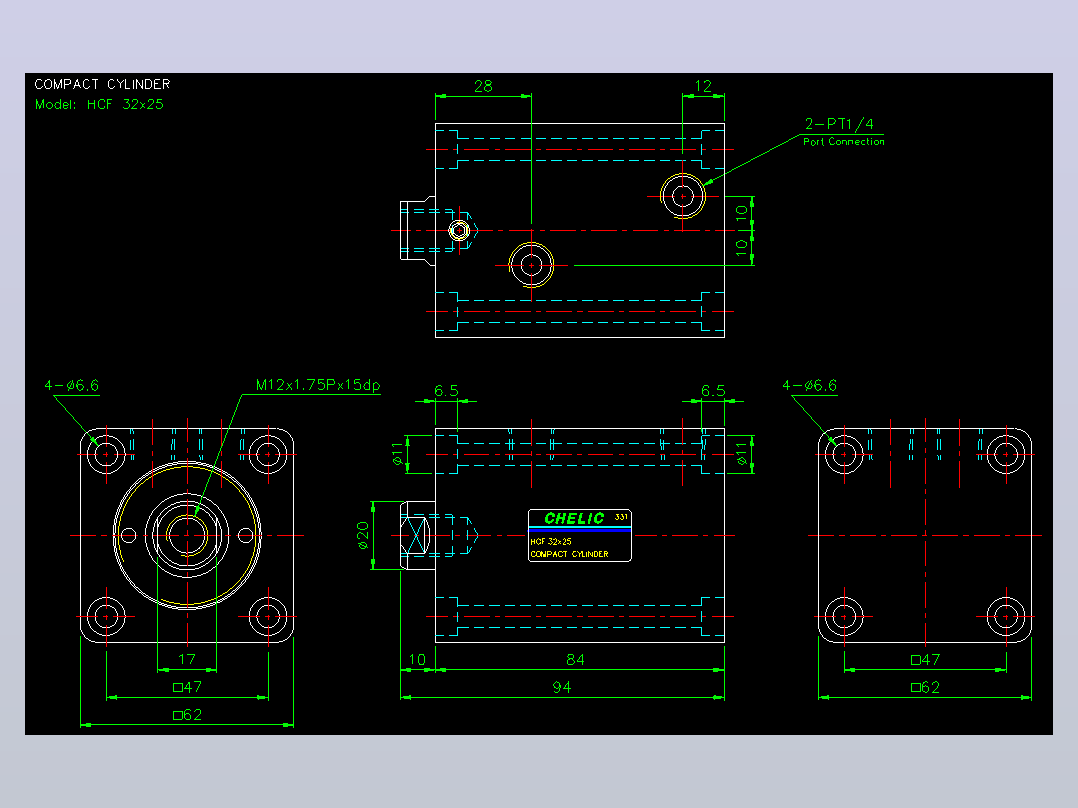The image size is (1078, 808).
Task: Click the small hex socket in top view
Action: (x=459, y=230)
